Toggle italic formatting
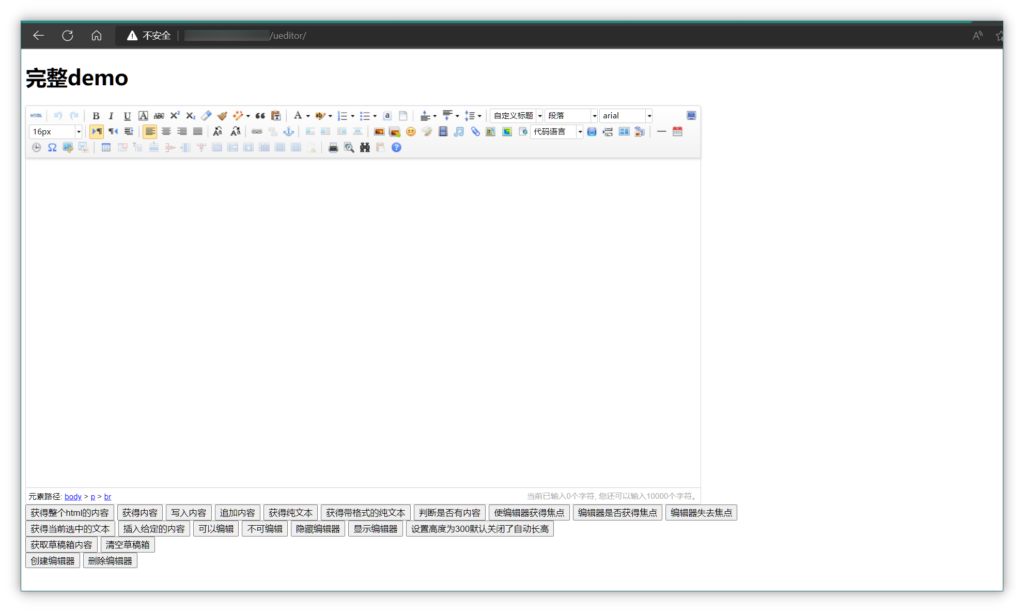Viewport: 1024px width, 612px height. pos(111,116)
